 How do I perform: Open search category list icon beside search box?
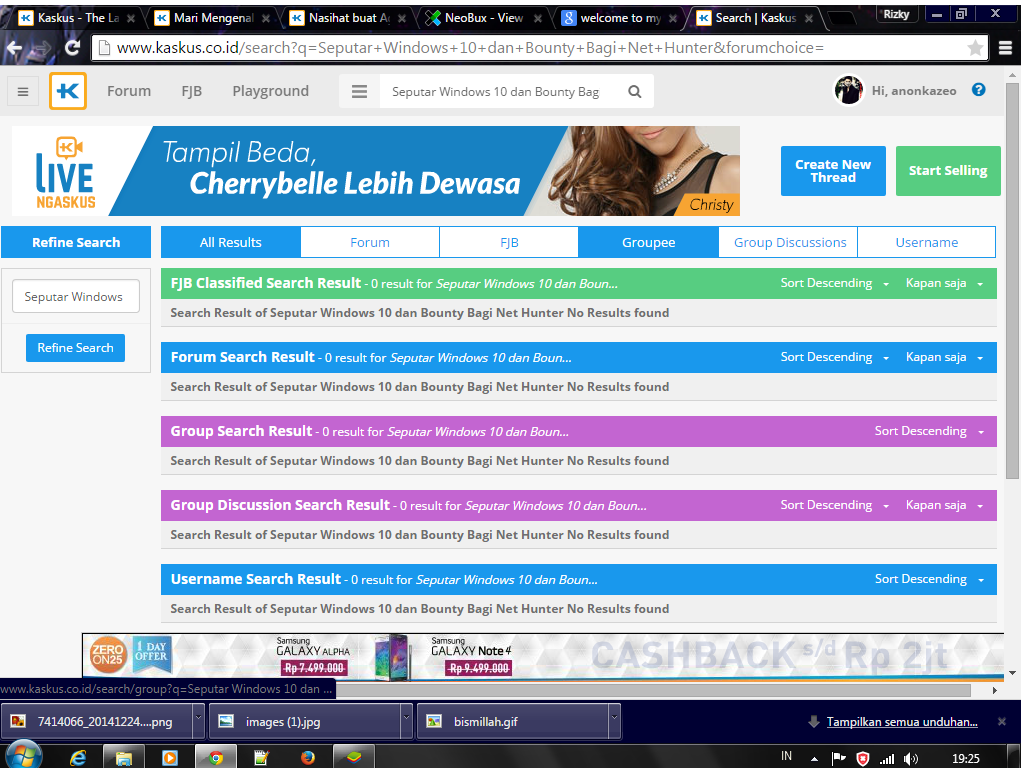[x=359, y=91]
